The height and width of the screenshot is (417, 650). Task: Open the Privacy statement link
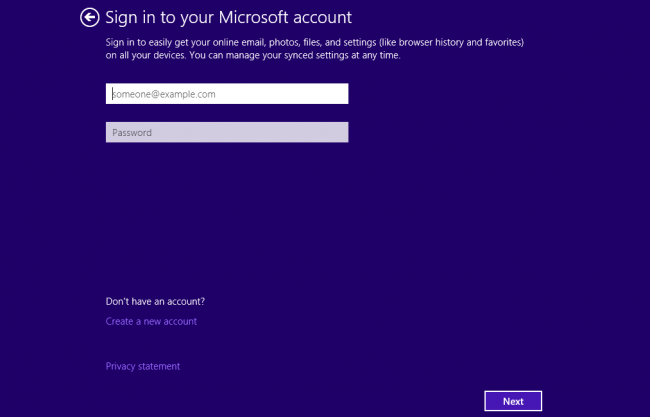click(x=143, y=367)
